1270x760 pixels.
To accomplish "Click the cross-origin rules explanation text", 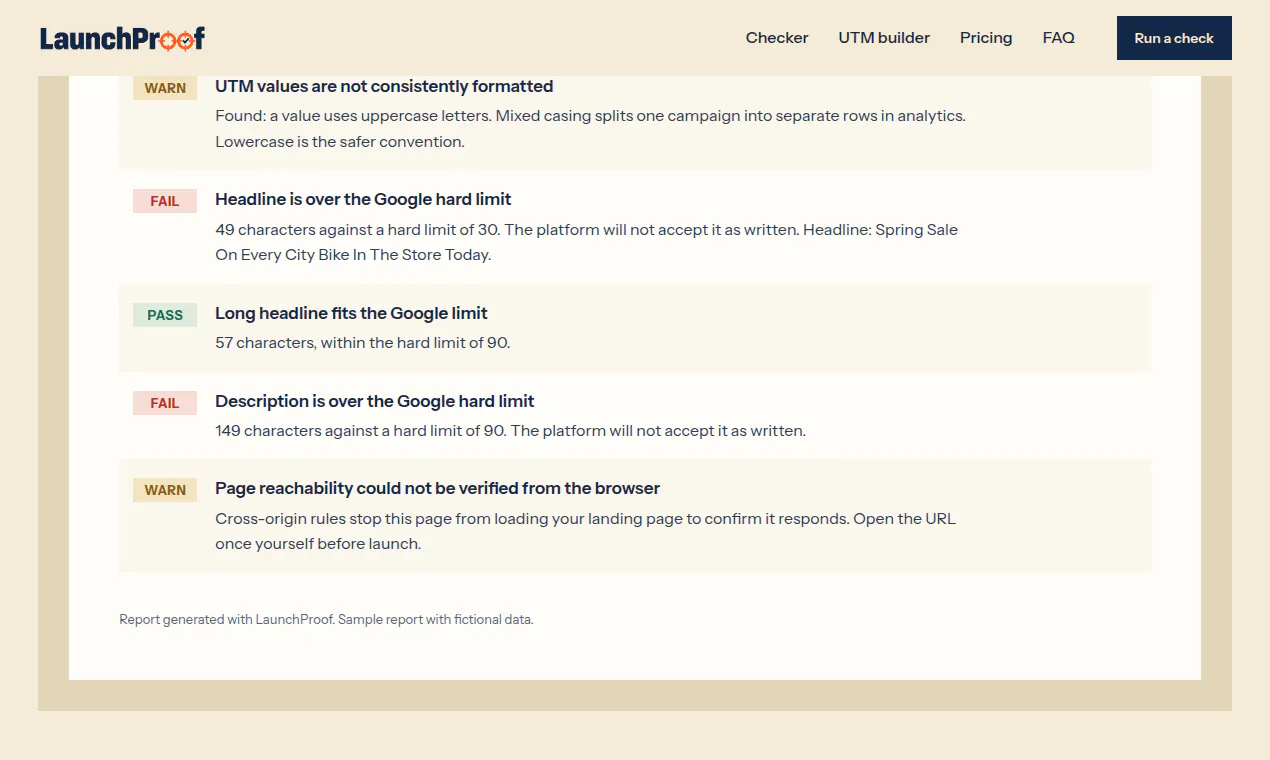I will tap(585, 532).
